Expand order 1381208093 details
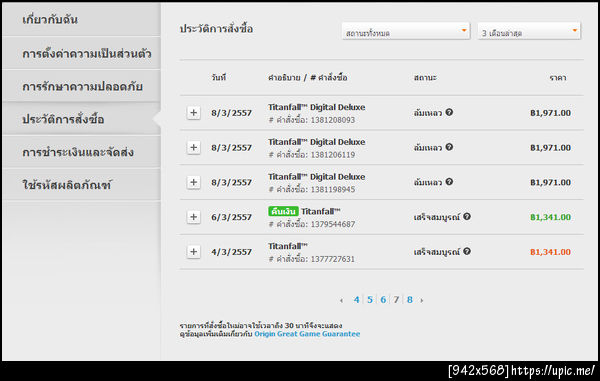Viewport: 600px width, 381px height. [194, 112]
